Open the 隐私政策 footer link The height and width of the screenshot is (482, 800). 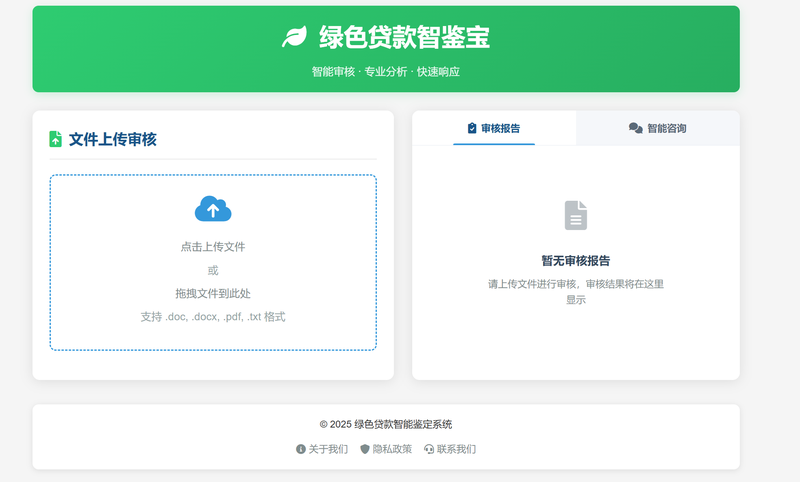(386, 449)
